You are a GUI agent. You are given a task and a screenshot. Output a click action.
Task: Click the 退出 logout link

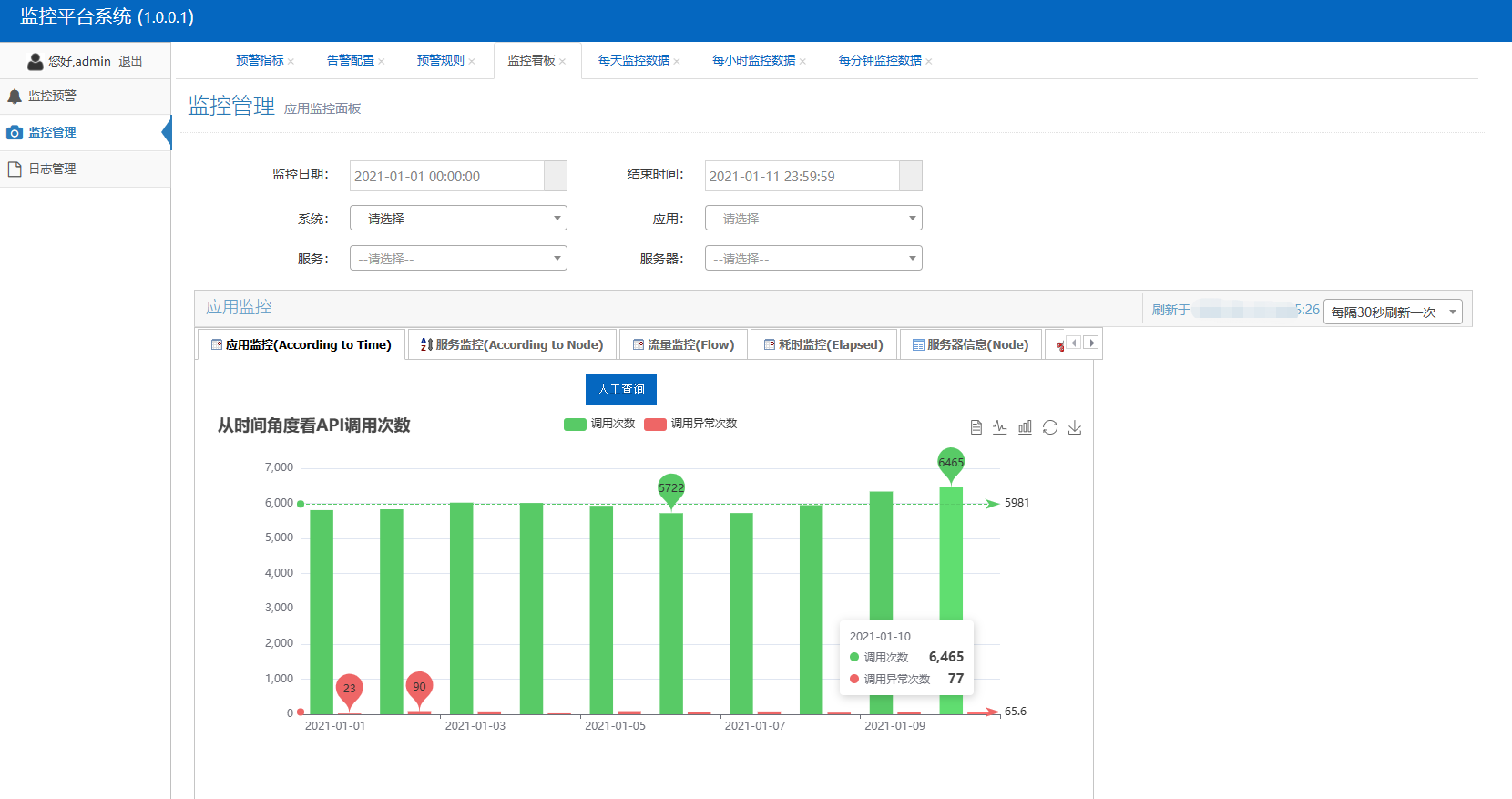tap(130, 62)
